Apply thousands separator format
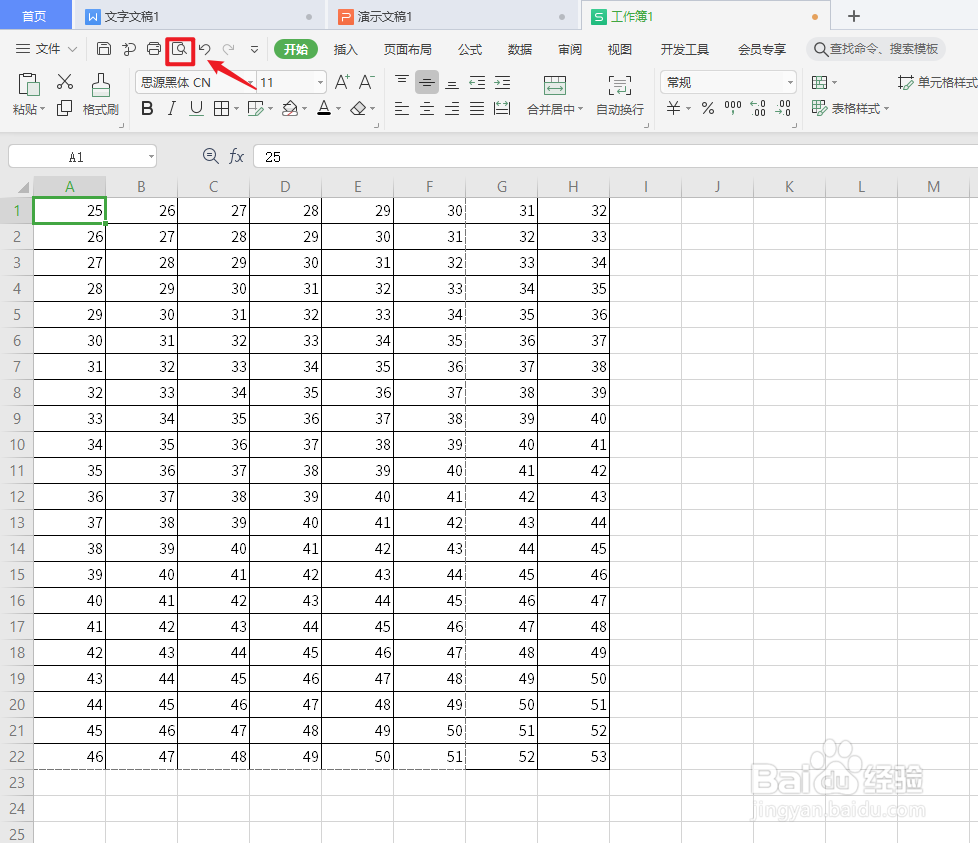 733,107
